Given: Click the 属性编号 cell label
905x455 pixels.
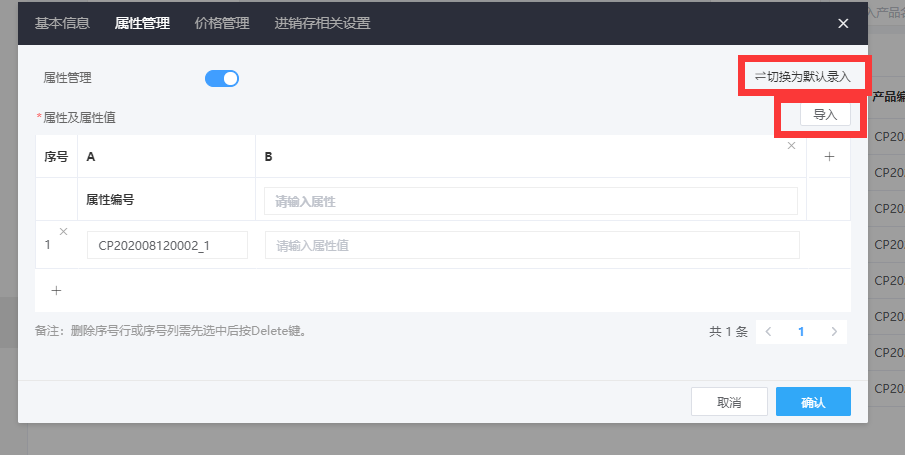Looking at the screenshot, I should tap(110, 200).
